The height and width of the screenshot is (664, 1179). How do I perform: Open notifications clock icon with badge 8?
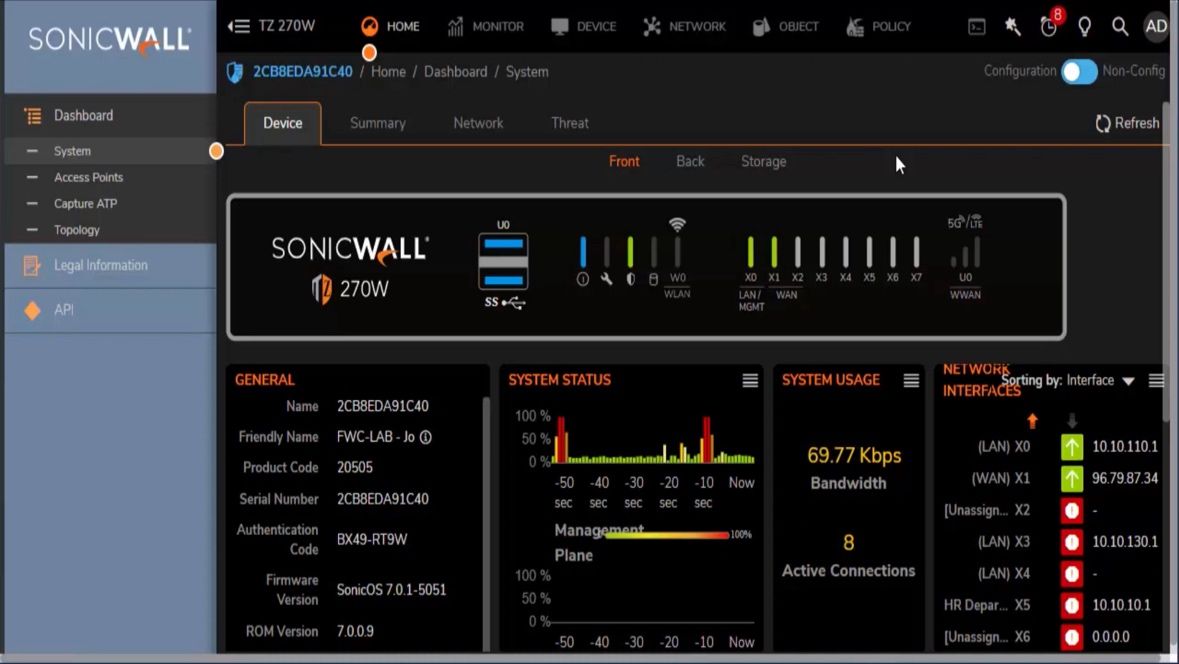pos(1049,26)
